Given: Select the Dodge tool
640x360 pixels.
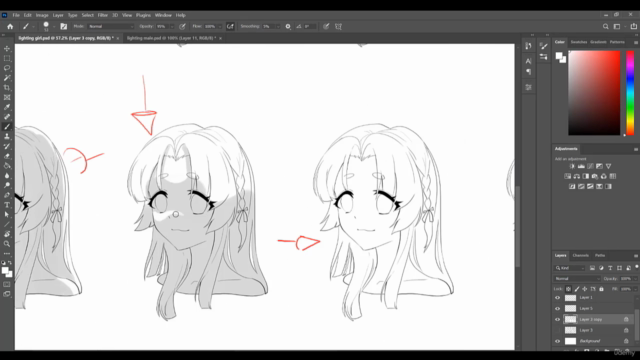Looking at the screenshot, I should (7, 186).
